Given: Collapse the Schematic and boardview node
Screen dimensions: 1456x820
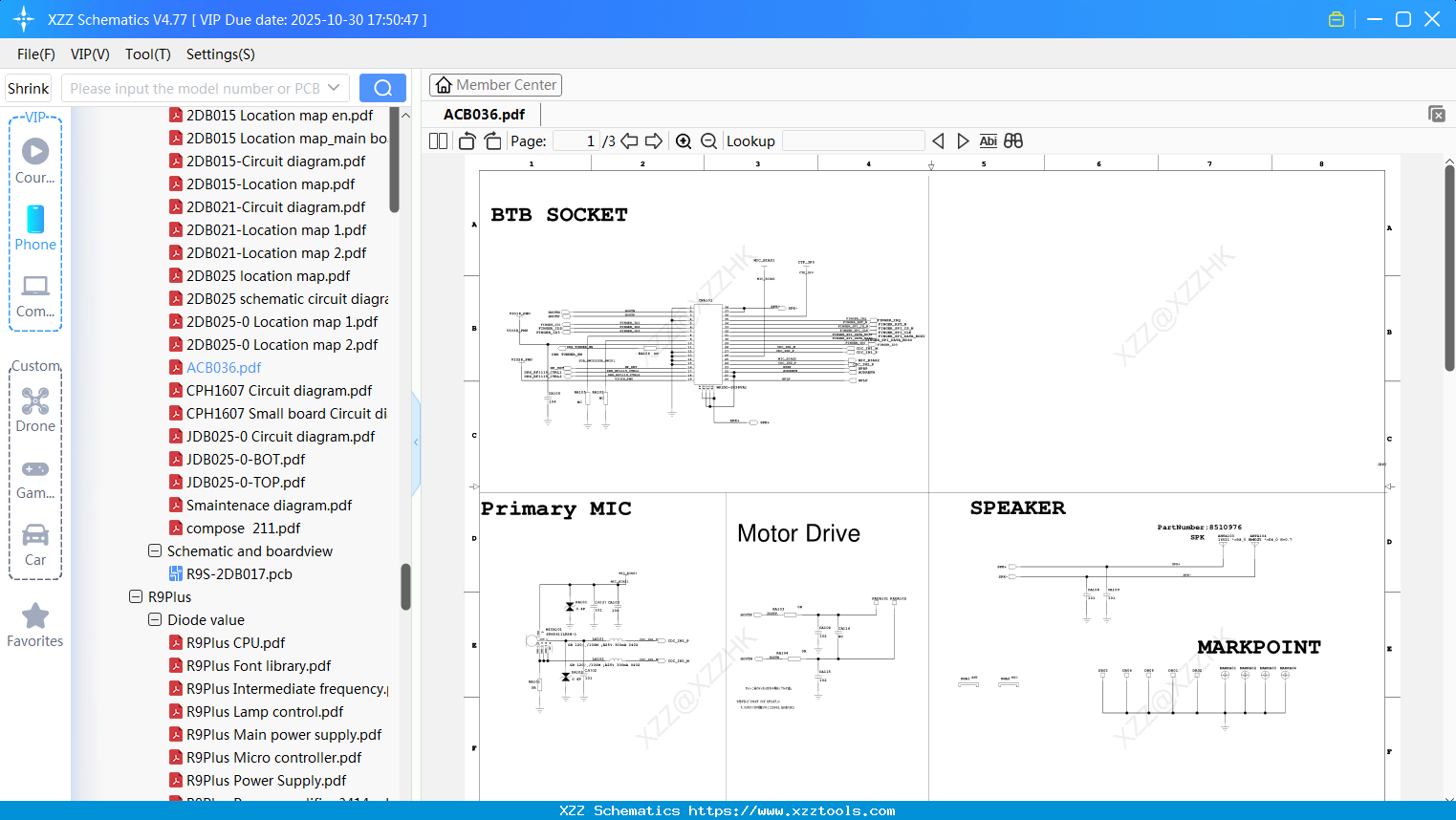Looking at the screenshot, I should coord(155,551).
